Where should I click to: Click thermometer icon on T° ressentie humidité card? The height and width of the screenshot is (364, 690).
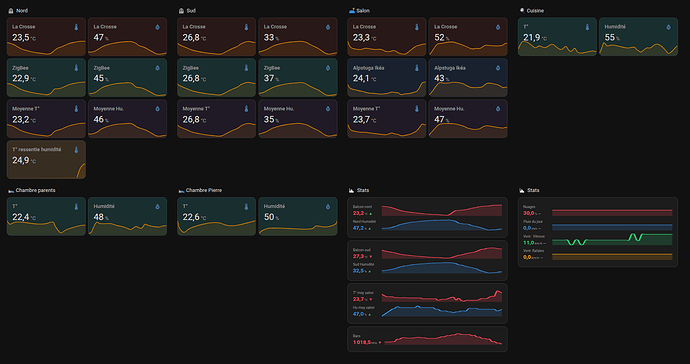click(76, 150)
